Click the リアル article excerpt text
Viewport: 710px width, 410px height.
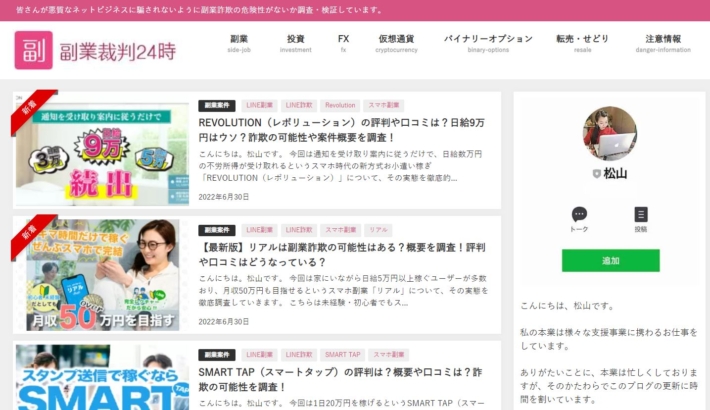coord(343,290)
